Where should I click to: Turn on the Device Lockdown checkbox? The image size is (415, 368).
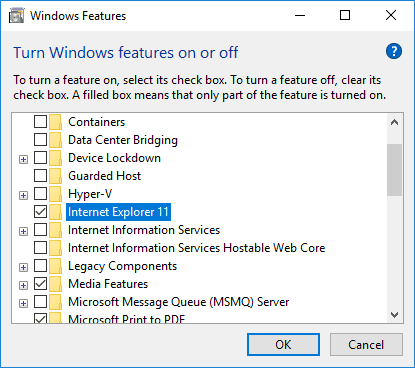(x=40, y=158)
